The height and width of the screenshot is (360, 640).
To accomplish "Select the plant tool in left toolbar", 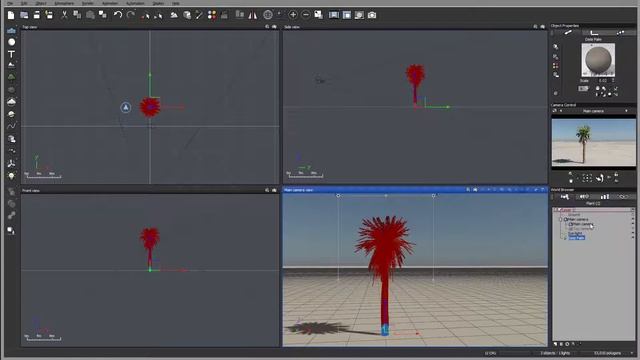I will [x=11, y=77].
